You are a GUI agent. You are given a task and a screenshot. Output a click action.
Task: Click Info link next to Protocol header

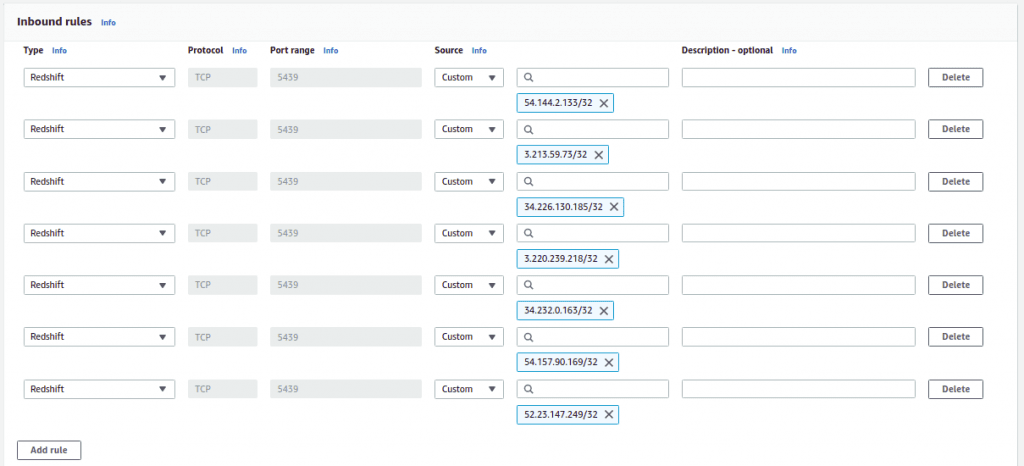coord(239,51)
